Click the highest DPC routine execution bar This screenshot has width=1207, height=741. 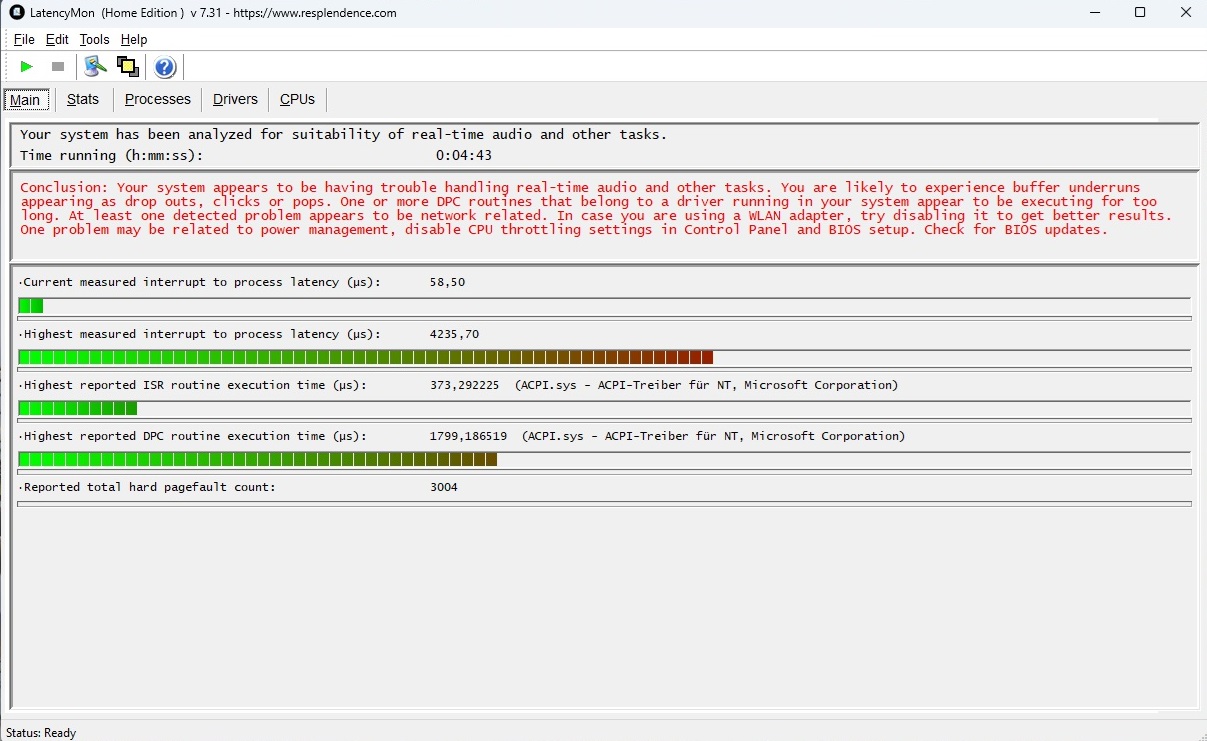[604, 459]
